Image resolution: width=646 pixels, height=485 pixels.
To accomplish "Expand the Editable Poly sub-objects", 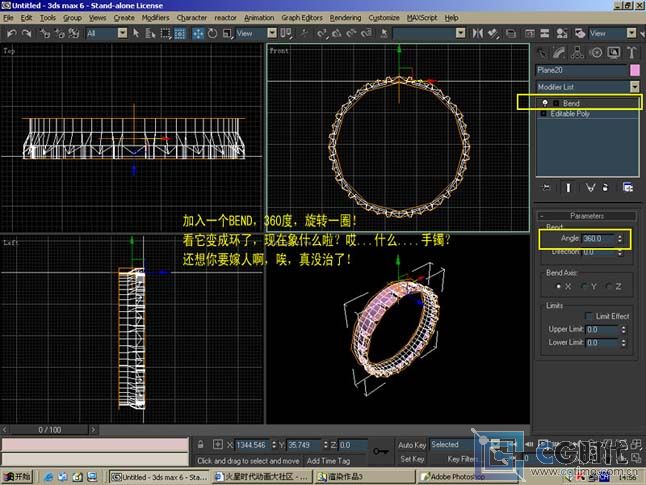I will pyautogui.click(x=543, y=114).
